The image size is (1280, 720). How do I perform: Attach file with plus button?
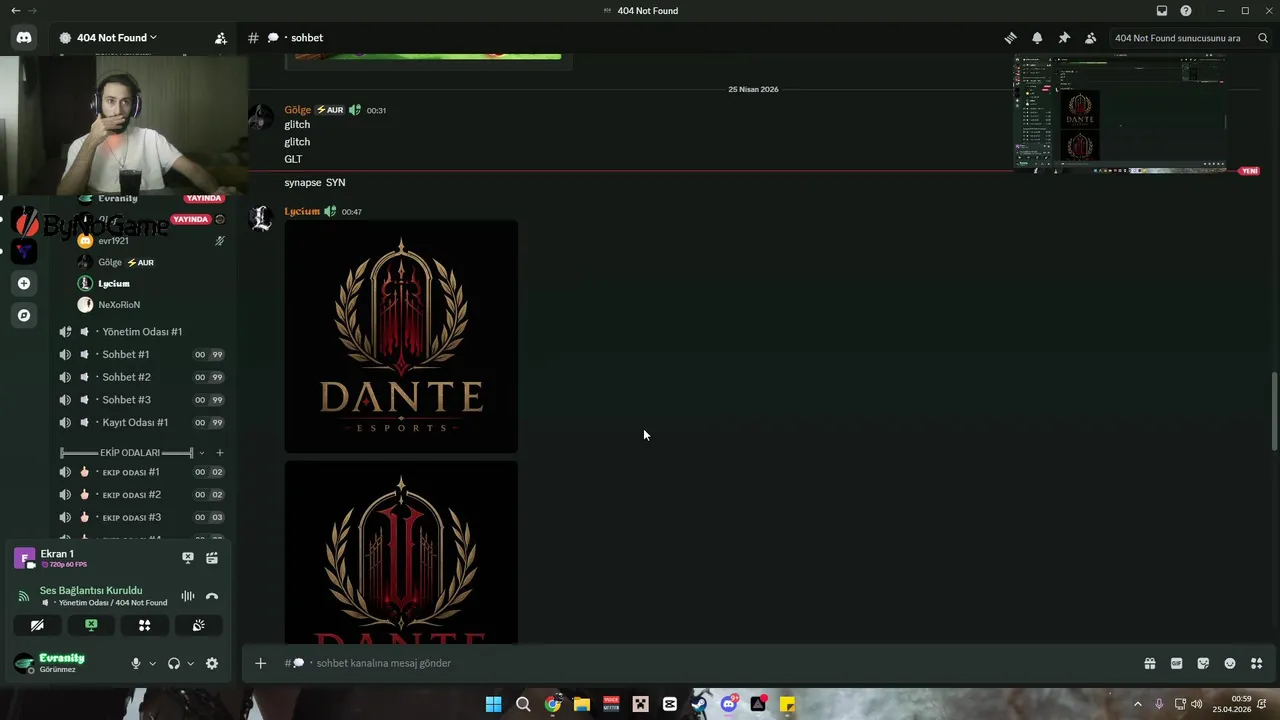click(x=261, y=663)
